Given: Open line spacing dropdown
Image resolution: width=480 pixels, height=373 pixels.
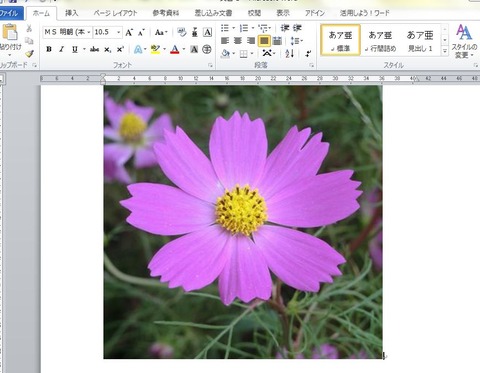Looking at the screenshot, I should pyautogui.click(x=296, y=41).
